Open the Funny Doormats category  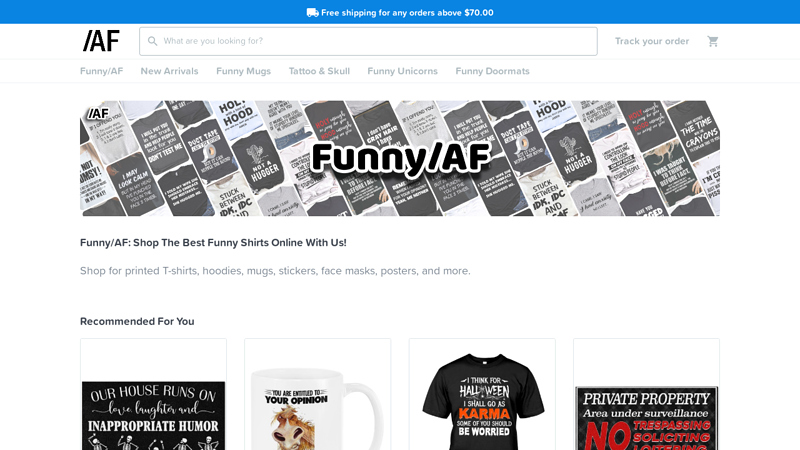coord(492,71)
